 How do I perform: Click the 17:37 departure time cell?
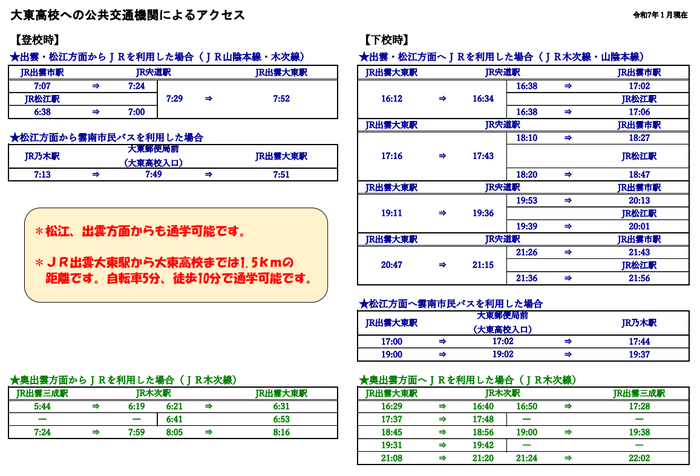[x=392, y=419]
